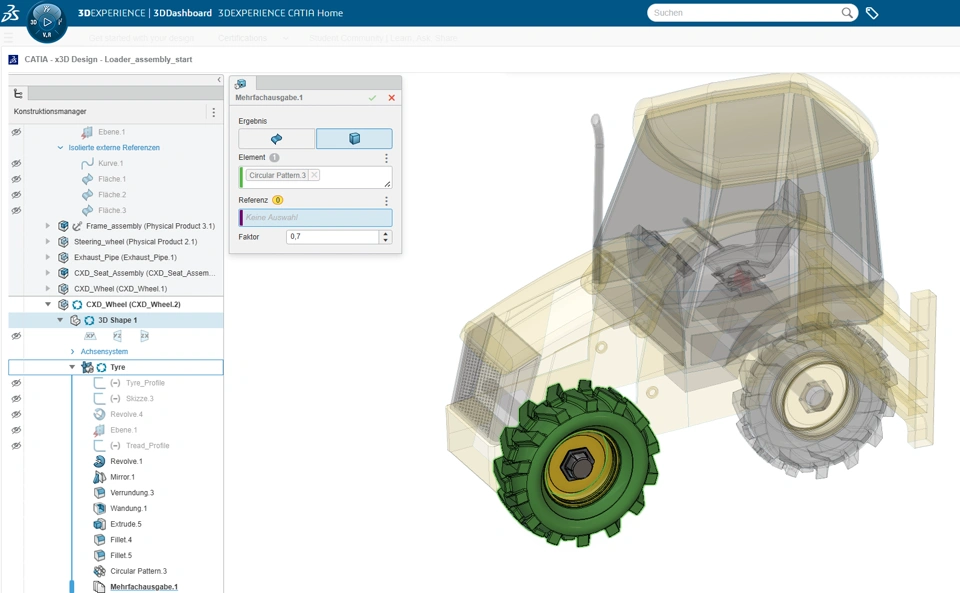Toggle visibility of Fläche.3
The height and width of the screenshot is (593, 960).
(16, 211)
